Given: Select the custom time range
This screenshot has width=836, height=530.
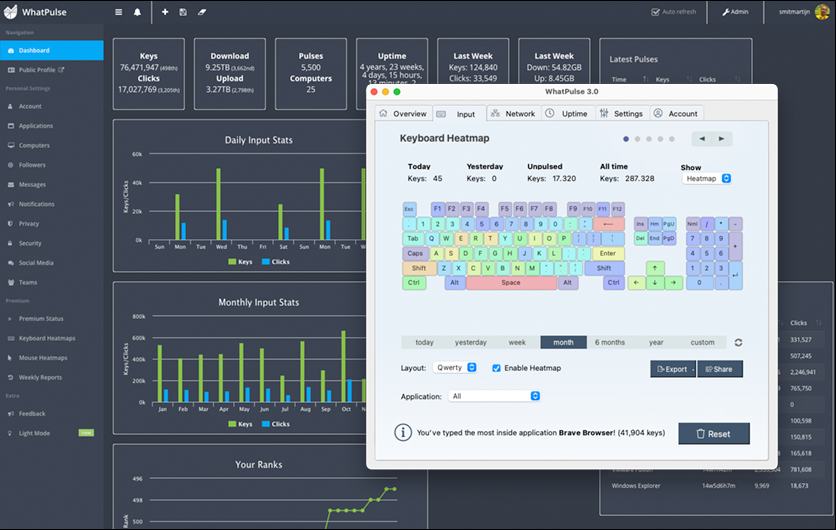Looking at the screenshot, I should 702,342.
